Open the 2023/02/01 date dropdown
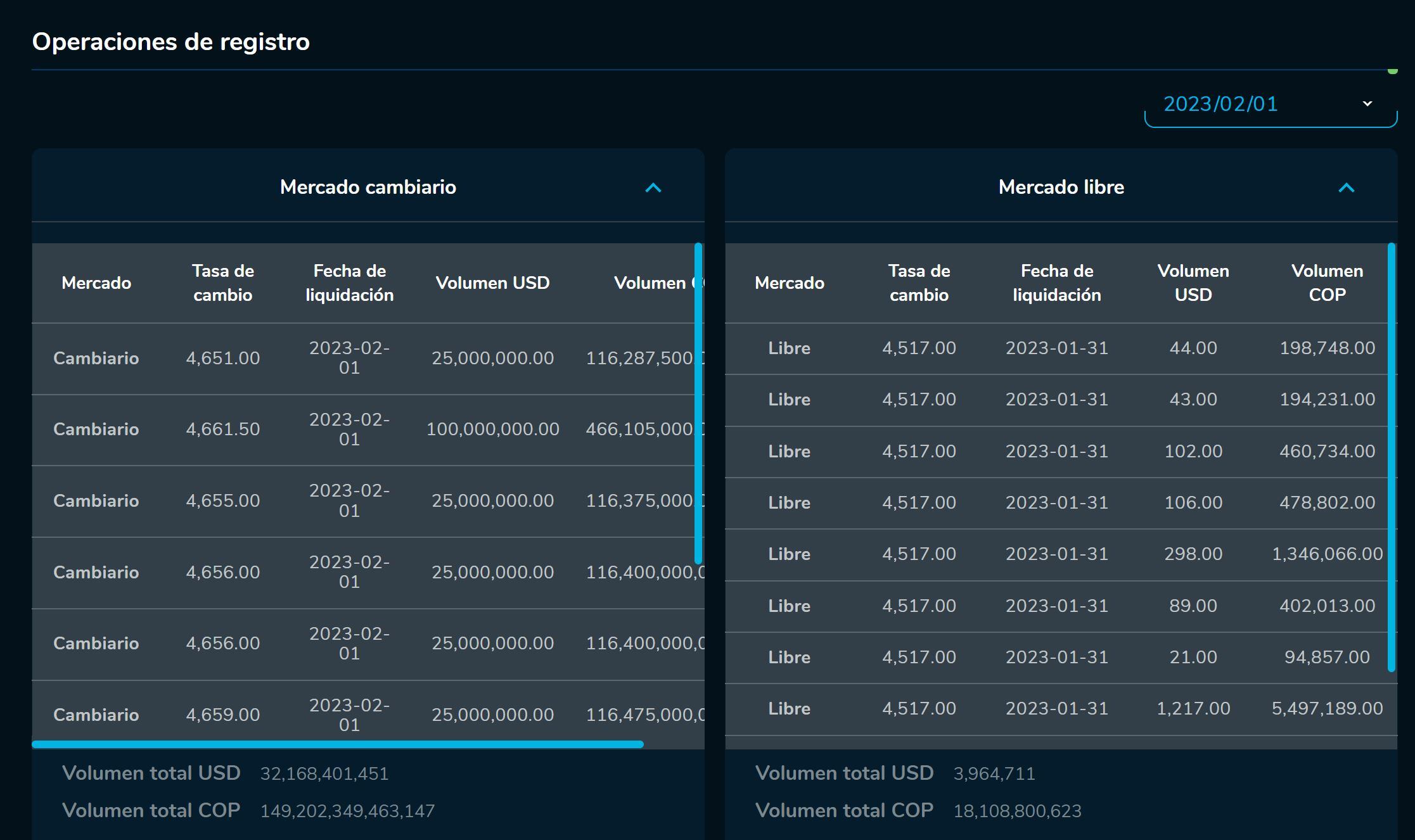Image resolution: width=1415 pixels, height=840 pixels. [1270, 104]
